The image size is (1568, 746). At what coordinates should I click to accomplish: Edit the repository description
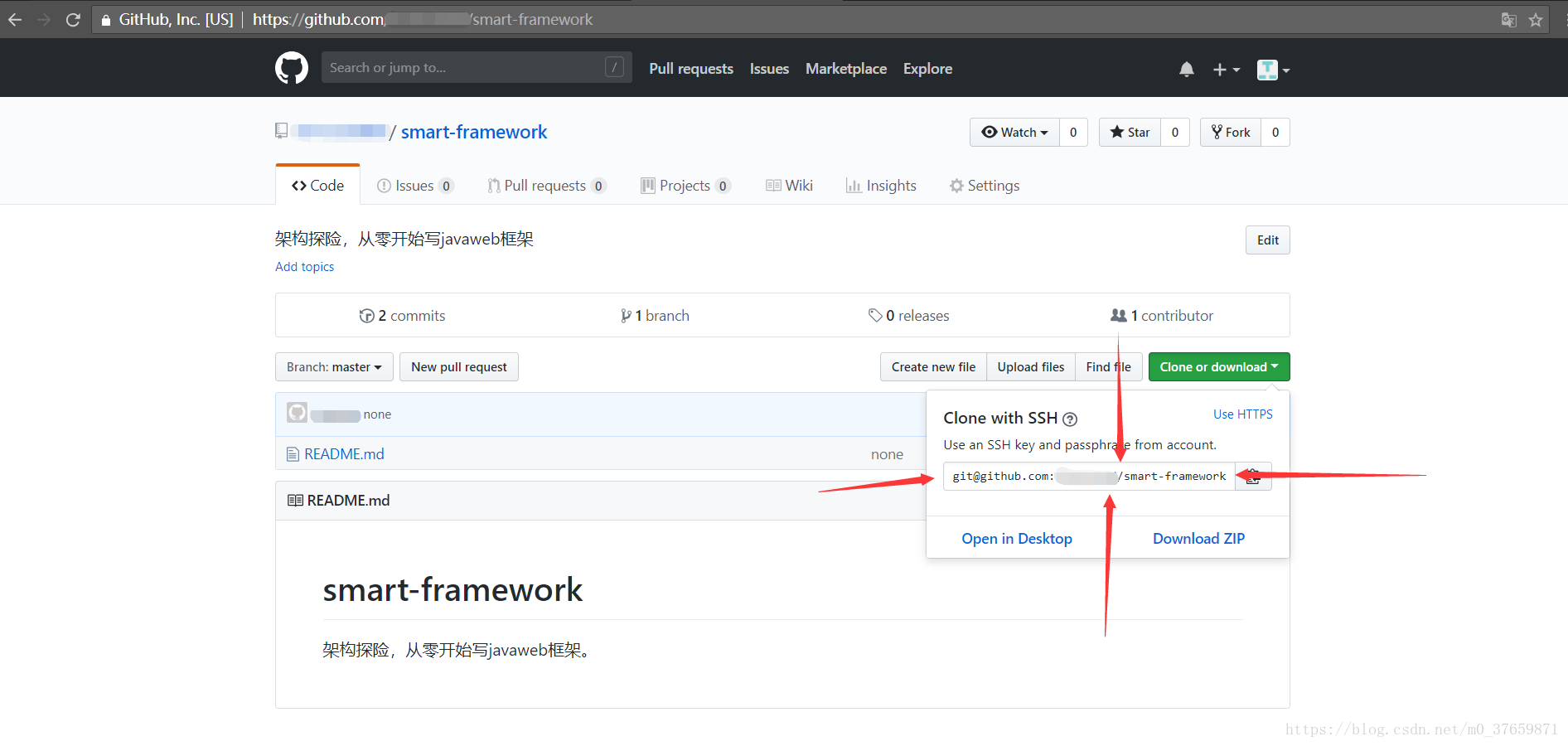tap(1267, 240)
